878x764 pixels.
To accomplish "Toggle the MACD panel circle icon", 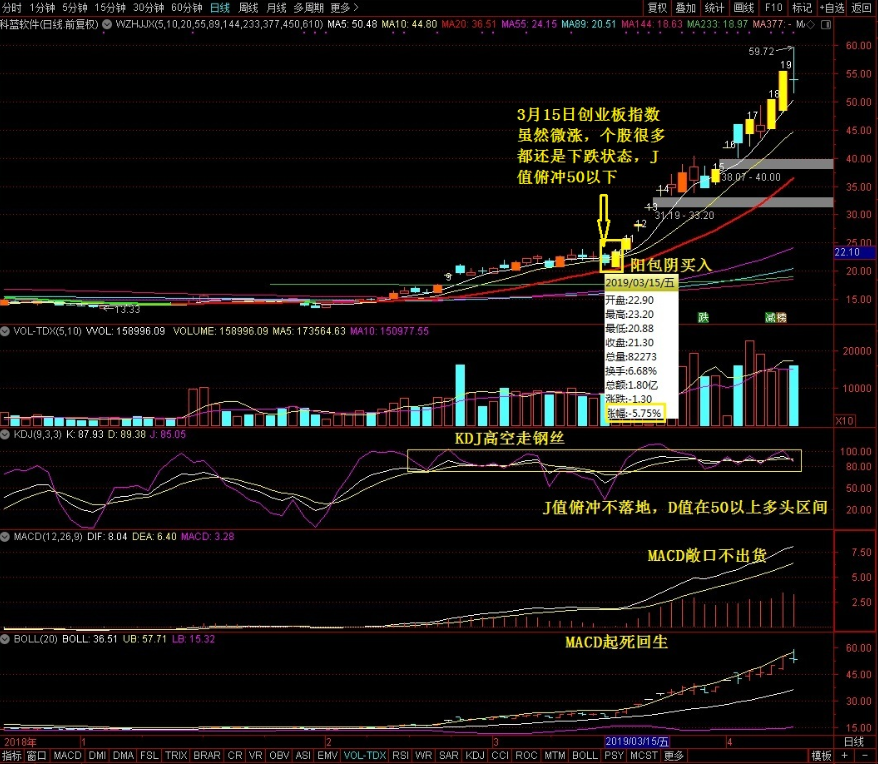I will tap(5, 537).
